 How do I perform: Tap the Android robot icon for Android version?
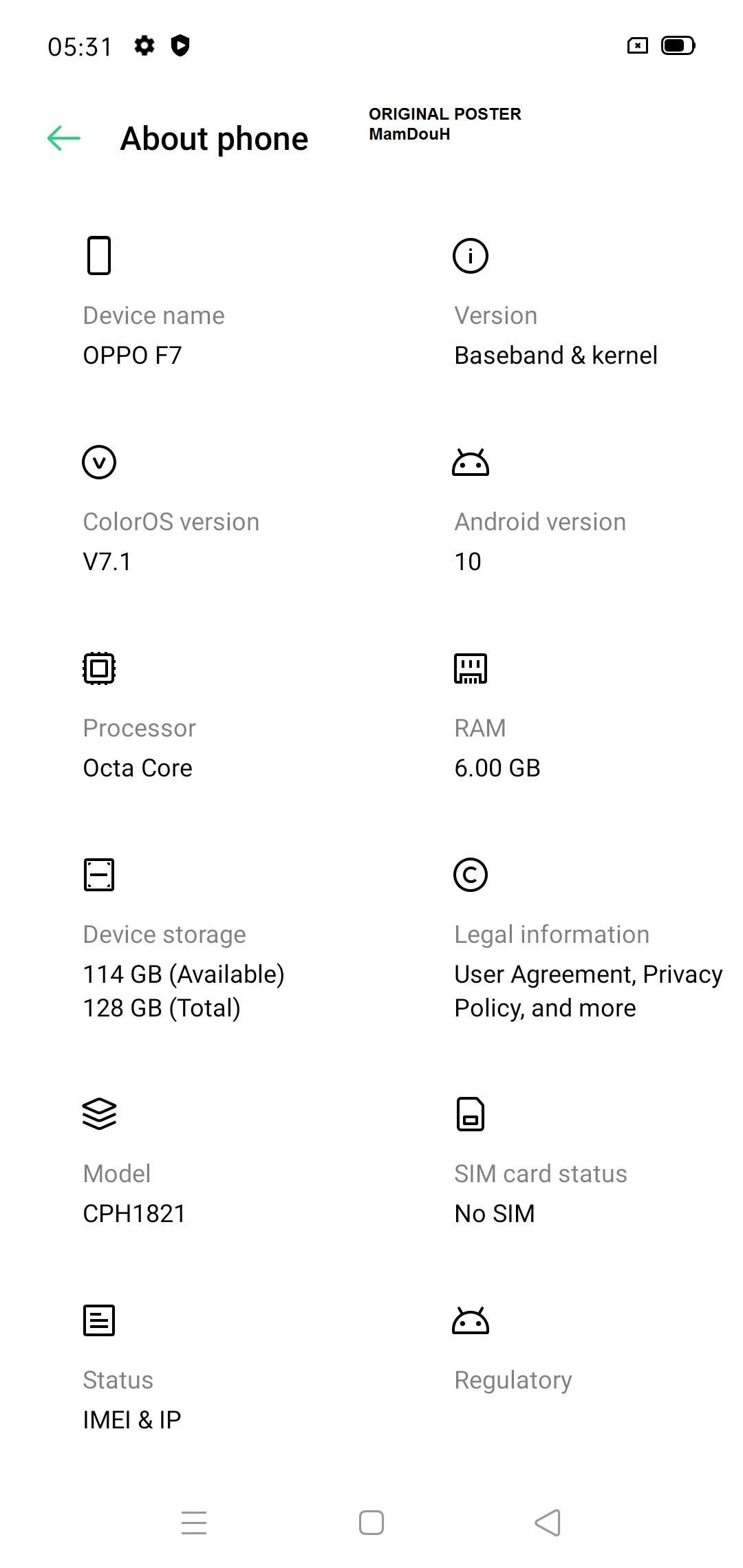pos(471,462)
